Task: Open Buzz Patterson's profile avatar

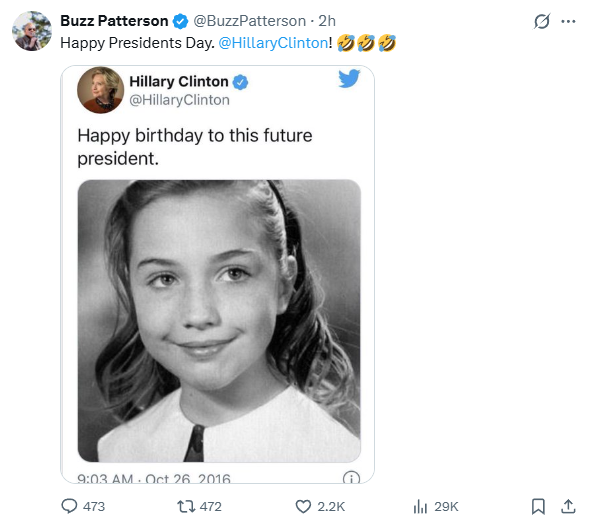Action: 32,31
